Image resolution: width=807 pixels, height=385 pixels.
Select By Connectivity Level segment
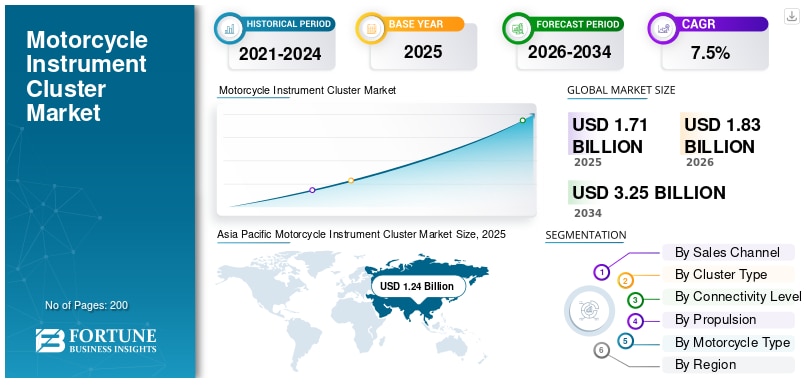(x=732, y=296)
